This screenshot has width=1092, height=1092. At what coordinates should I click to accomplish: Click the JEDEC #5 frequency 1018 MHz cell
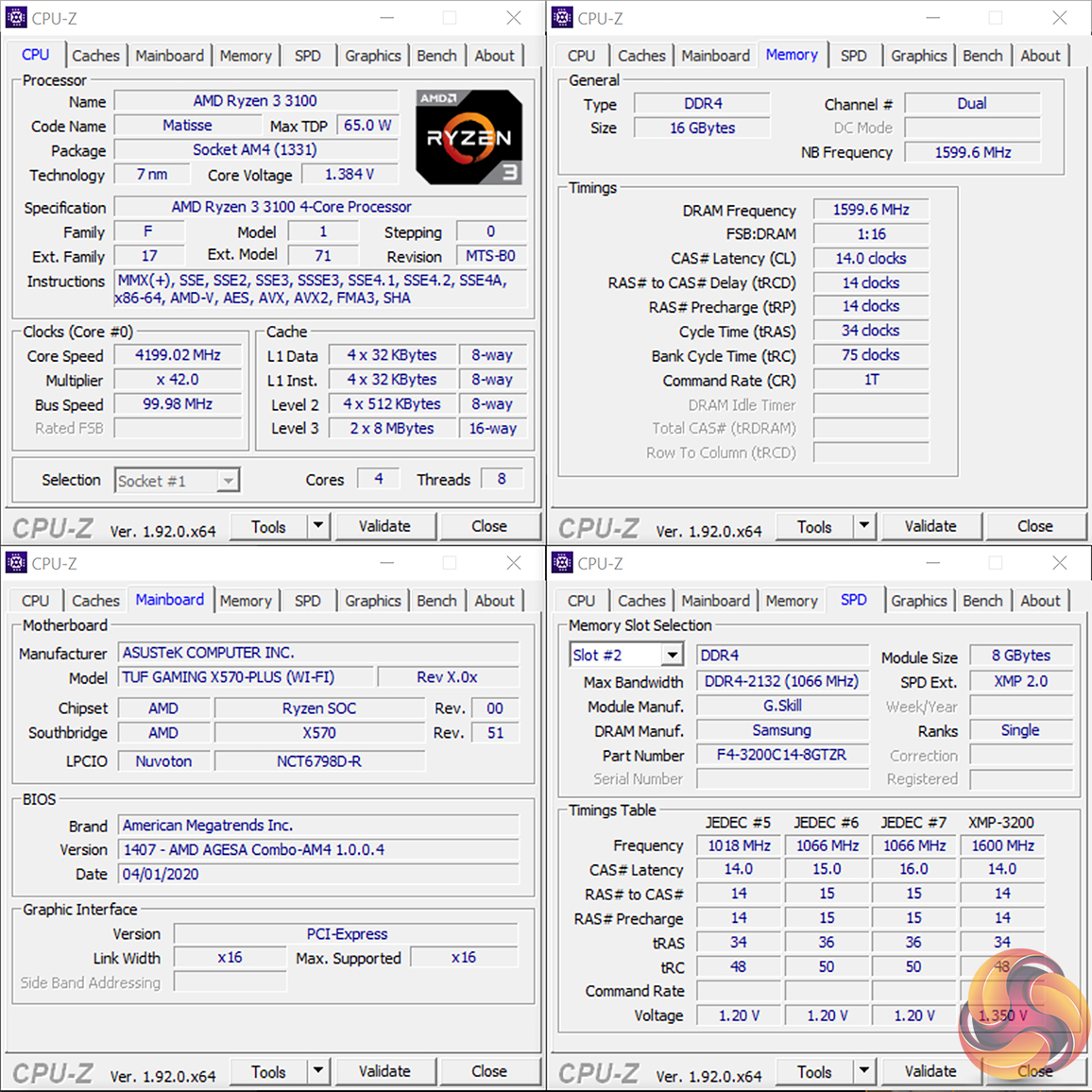click(739, 845)
